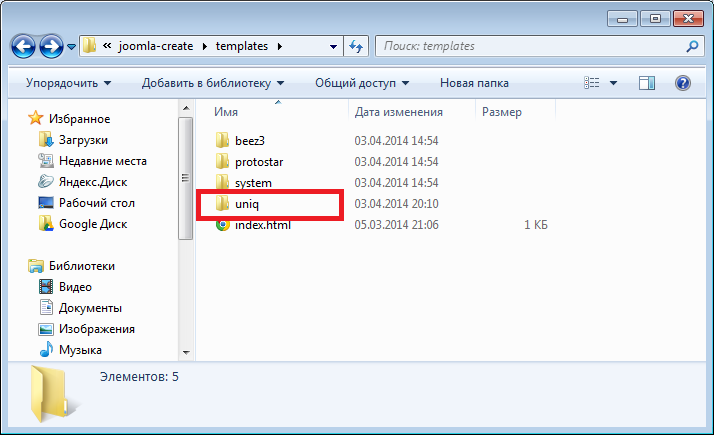
Task: Open the Упорядочить dropdown menu
Action: tap(68, 83)
